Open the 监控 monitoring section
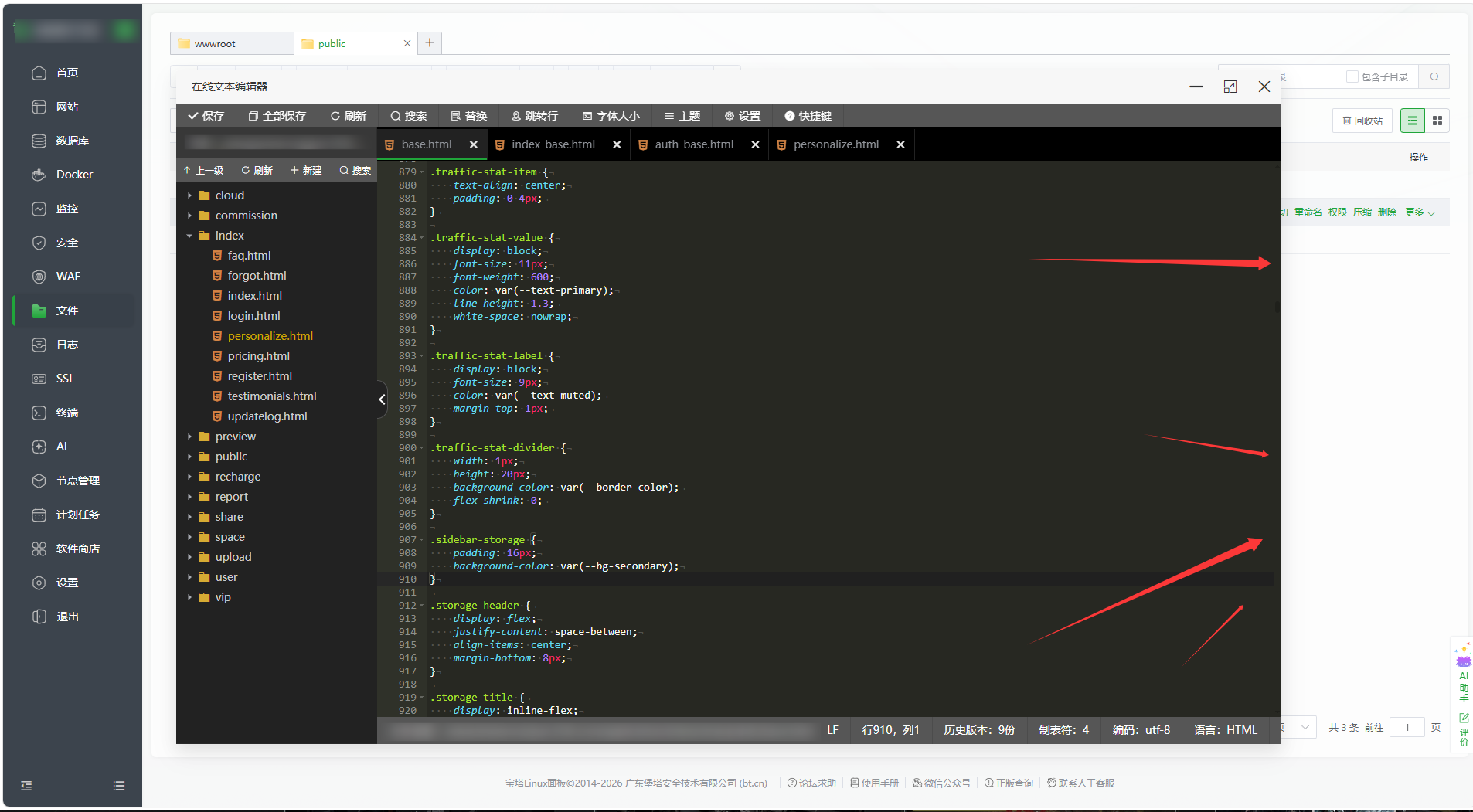Viewport: 1473px width, 812px height. click(66, 209)
